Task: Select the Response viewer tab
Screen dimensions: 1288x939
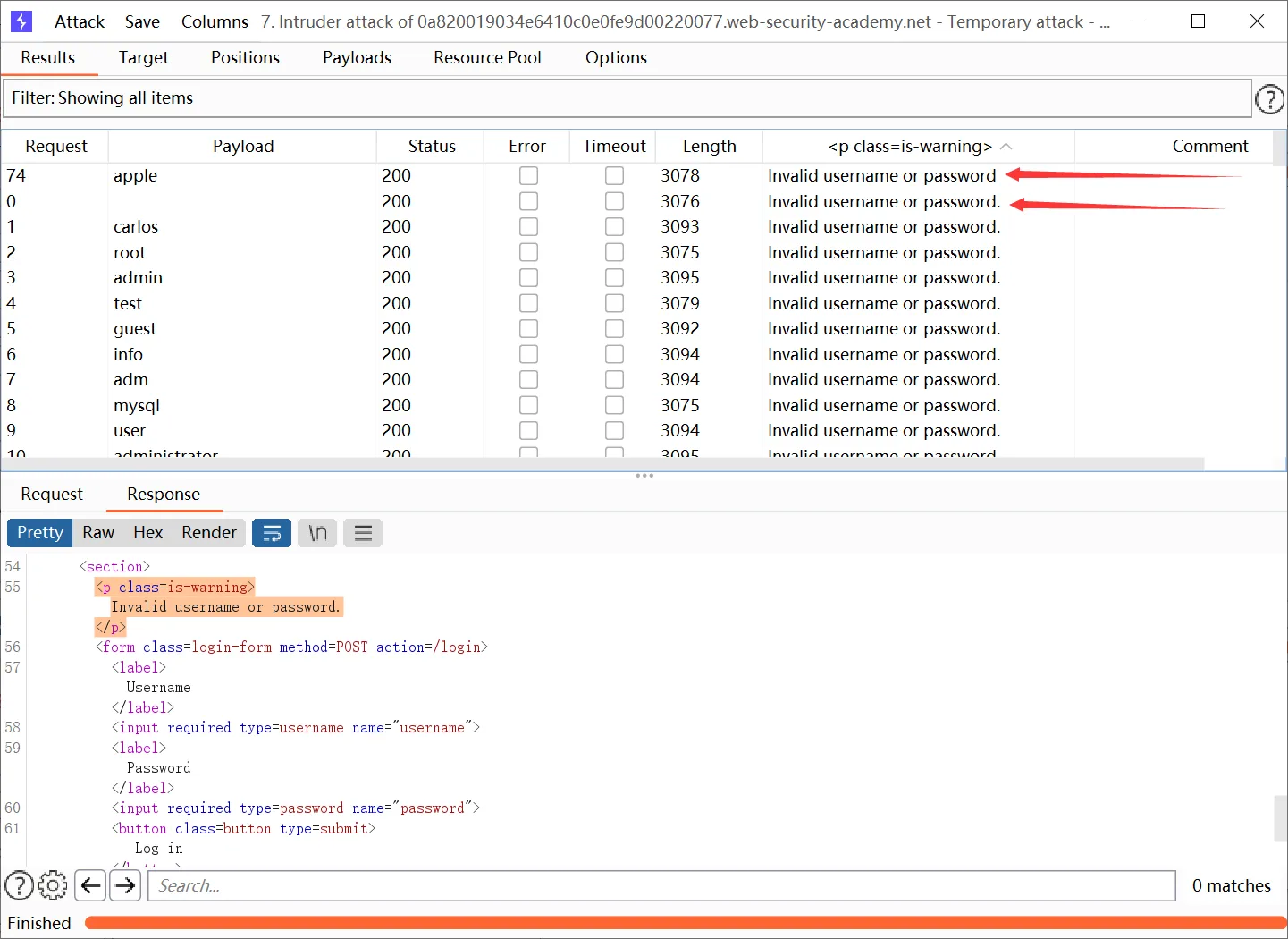Action: [164, 494]
